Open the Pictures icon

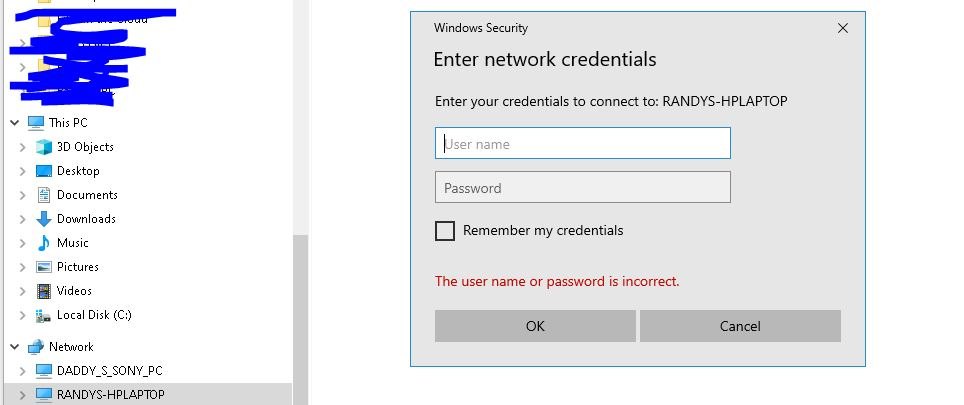tap(44, 267)
